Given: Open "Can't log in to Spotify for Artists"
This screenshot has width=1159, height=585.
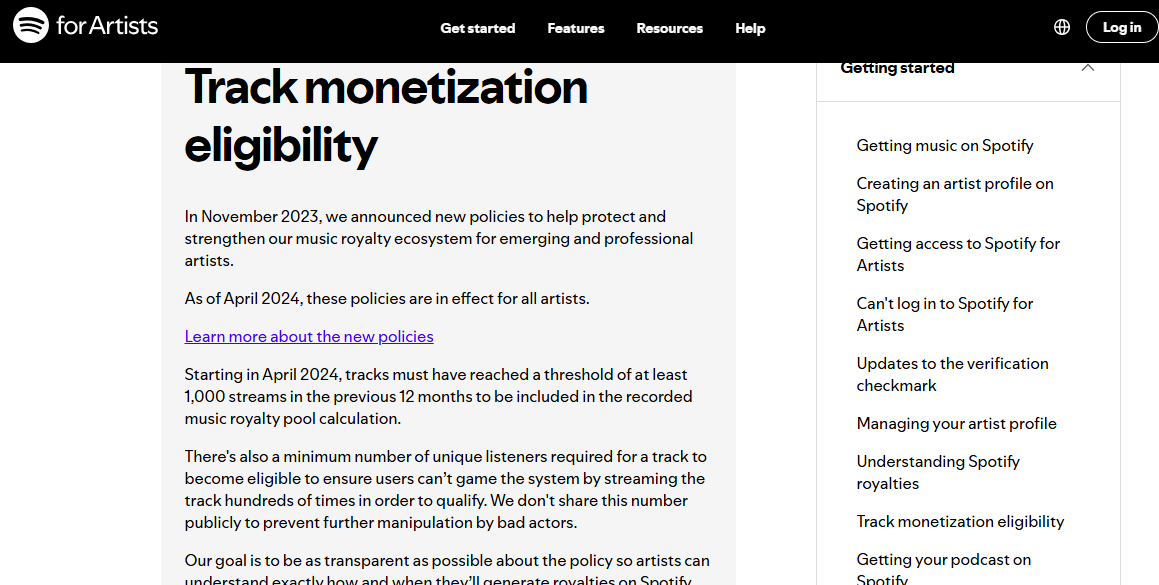Looking at the screenshot, I should tap(945, 314).
